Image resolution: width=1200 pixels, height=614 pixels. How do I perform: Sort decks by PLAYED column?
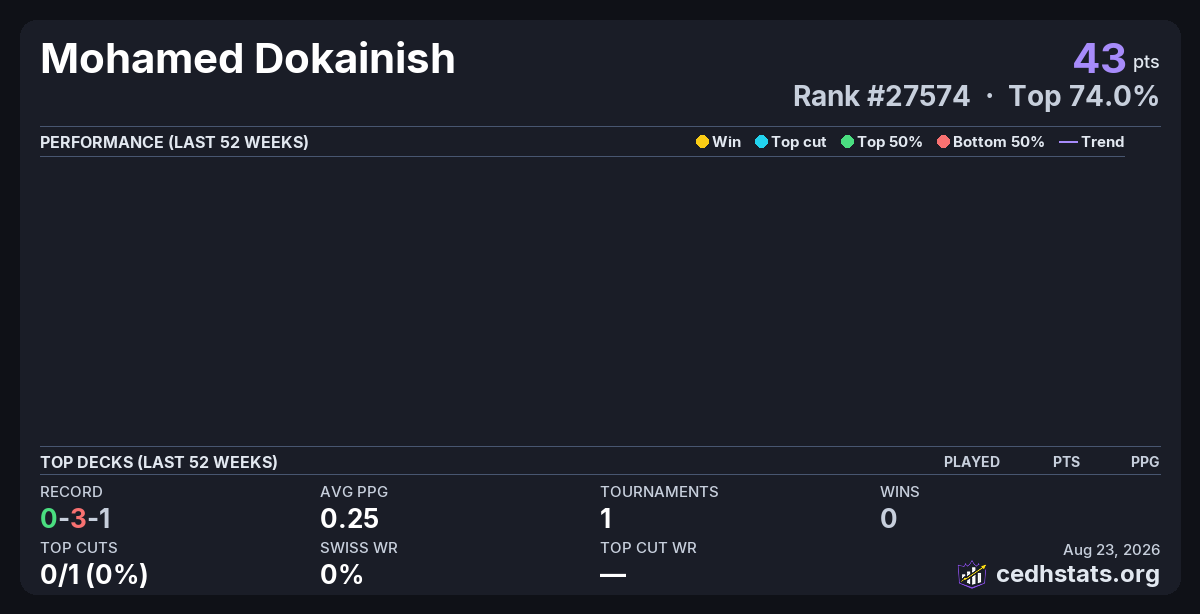coord(972,462)
